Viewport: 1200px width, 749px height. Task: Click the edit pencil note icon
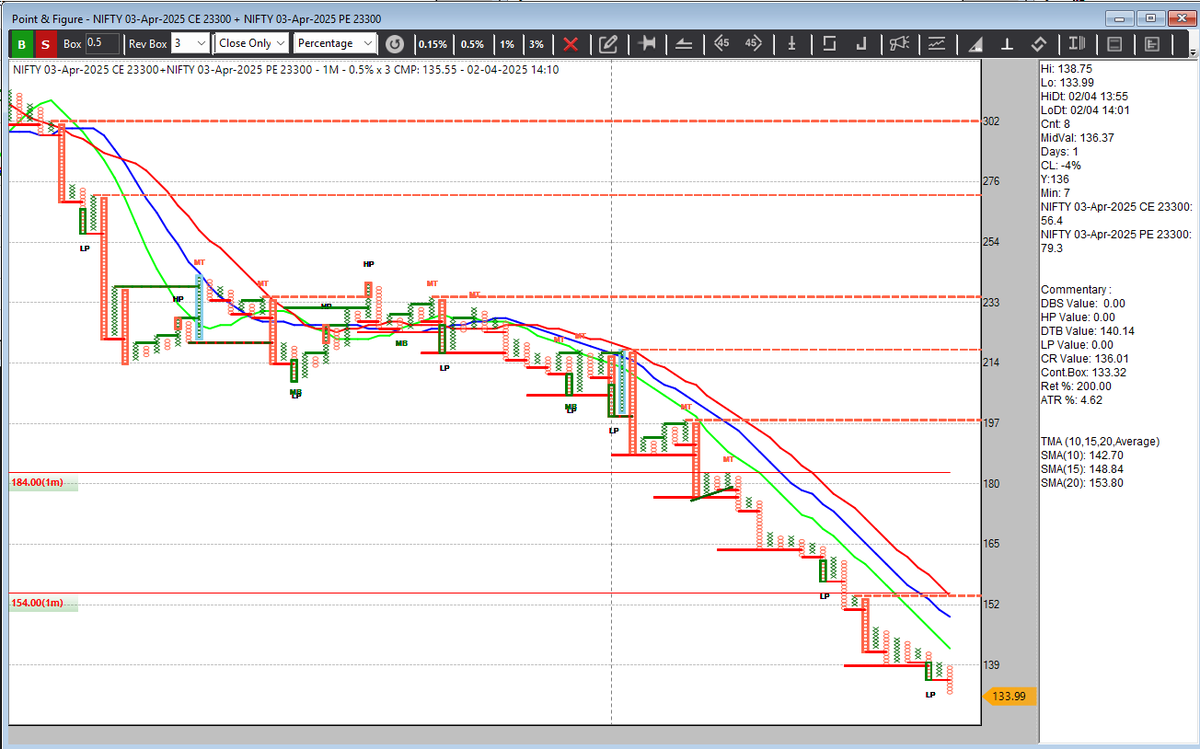click(608, 44)
